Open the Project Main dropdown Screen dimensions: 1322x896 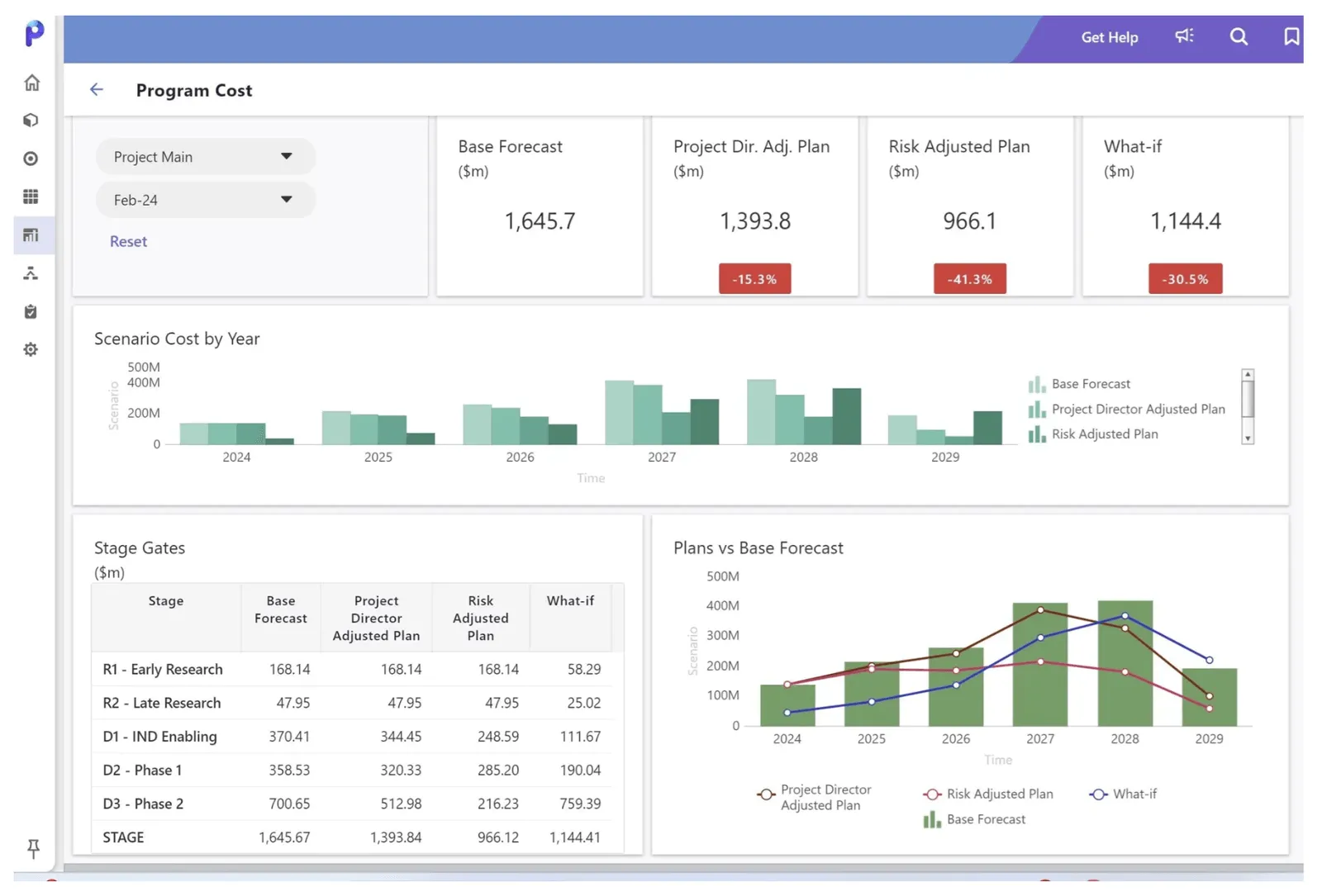(205, 157)
